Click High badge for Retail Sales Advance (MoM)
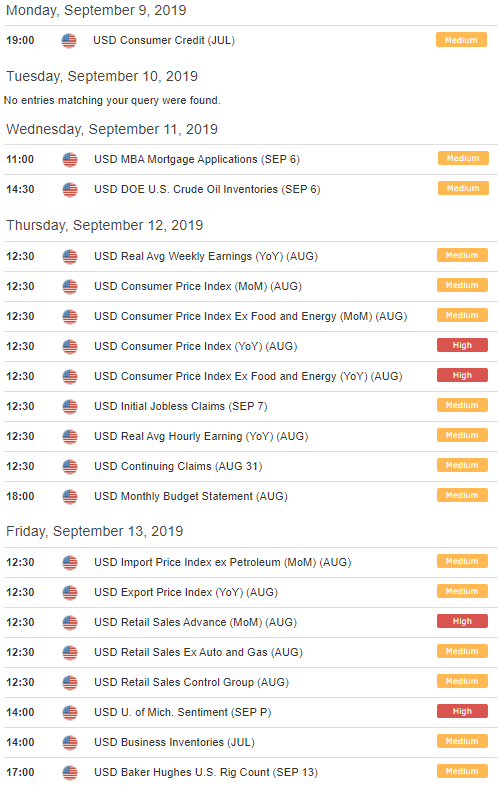Screen dimensions: 498x786 point(462,621)
